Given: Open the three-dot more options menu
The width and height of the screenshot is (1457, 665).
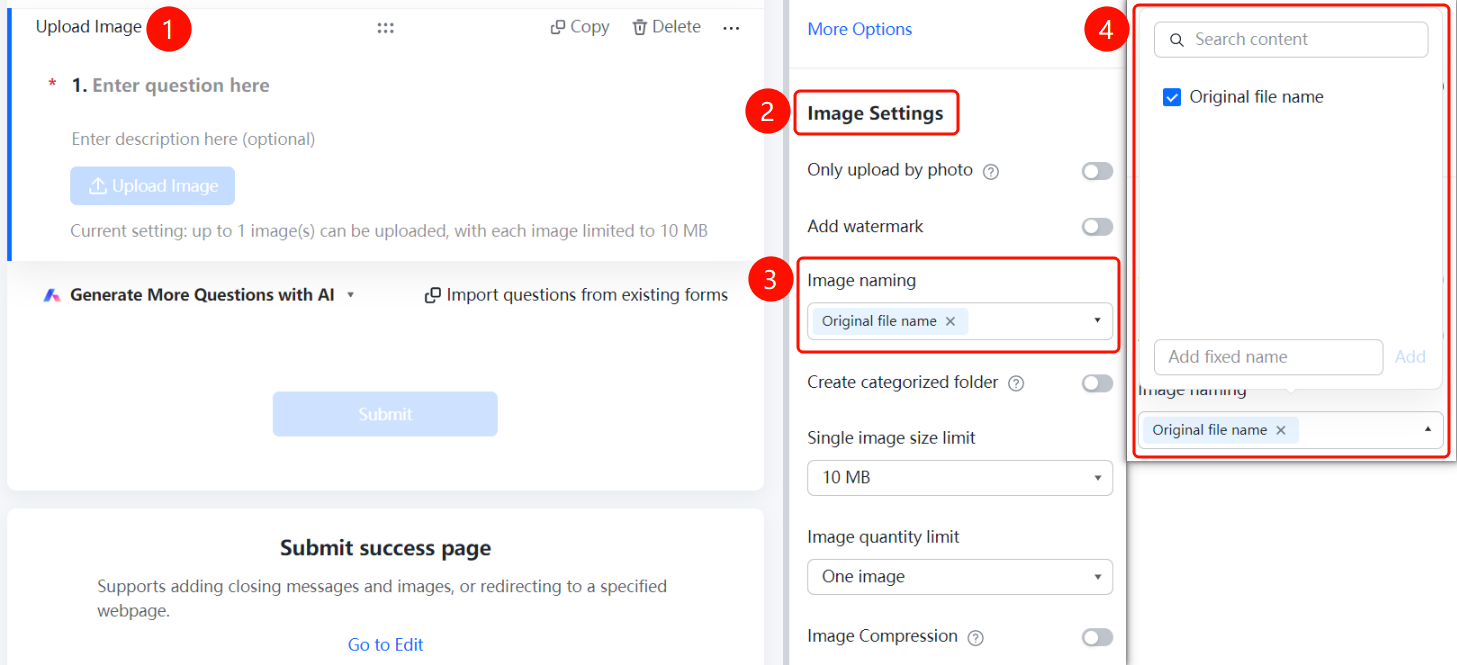Looking at the screenshot, I should click(731, 28).
